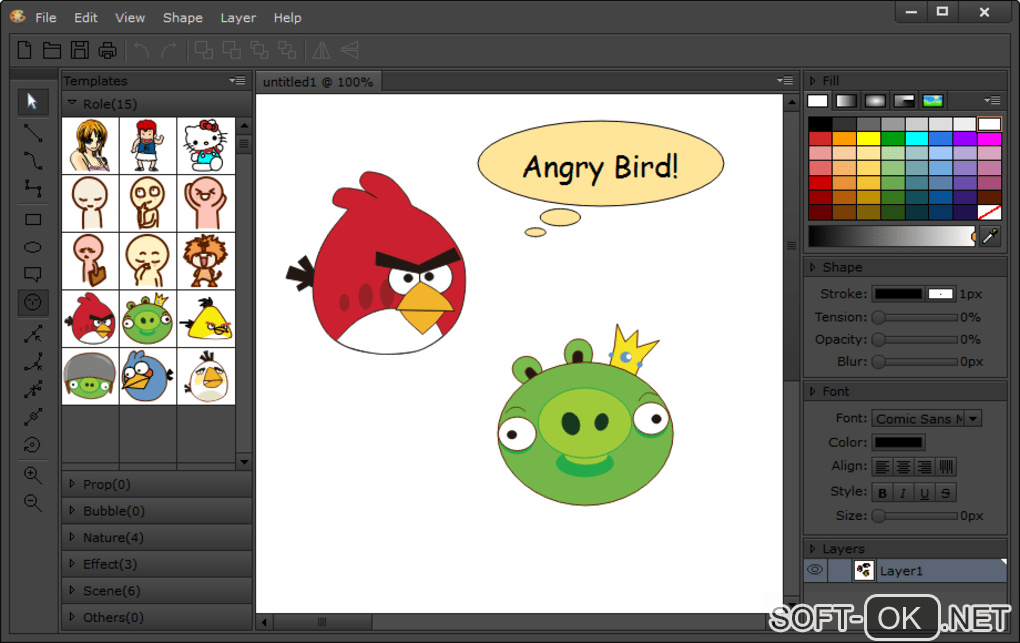Viewport: 1020px width, 643px height.
Task: Select the Hello Kitty template thumbnail
Action: [206, 145]
